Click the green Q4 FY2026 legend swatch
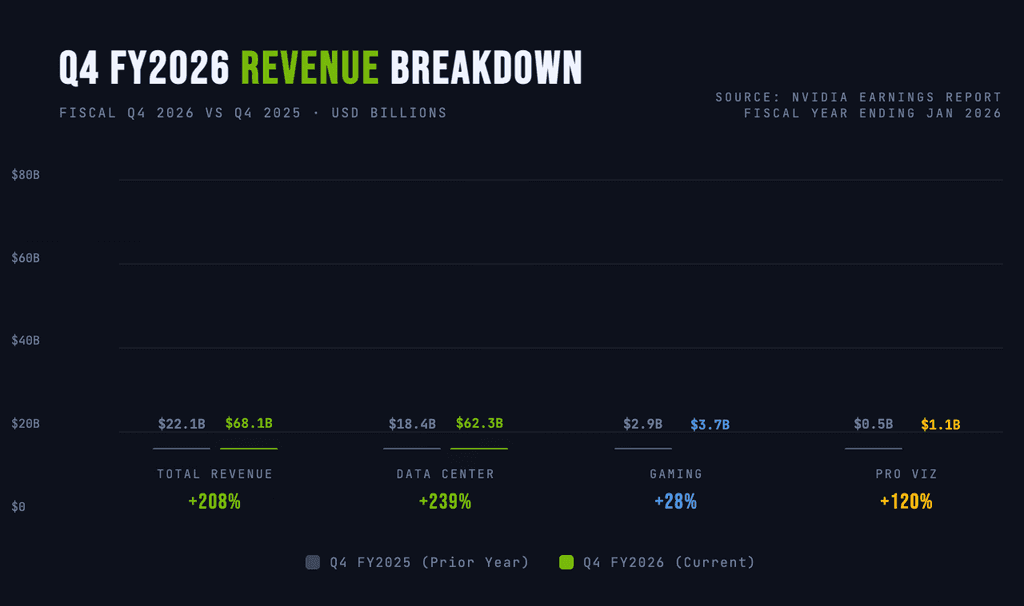The height and width of the screenshot is (606, 1024). [x=566, y=562]
